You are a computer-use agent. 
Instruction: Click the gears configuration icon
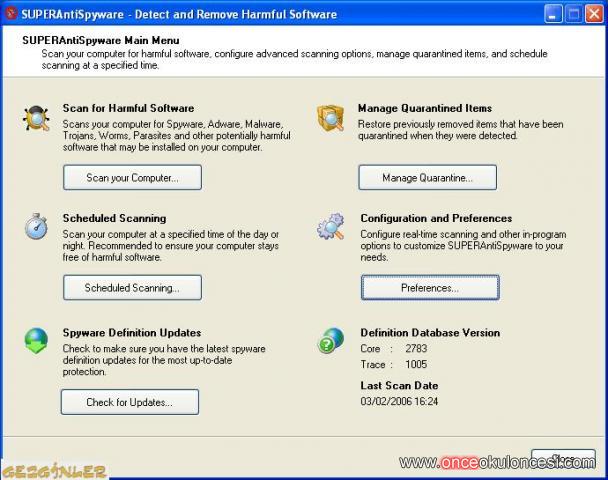pyautogui.click(x=331, y=226)
